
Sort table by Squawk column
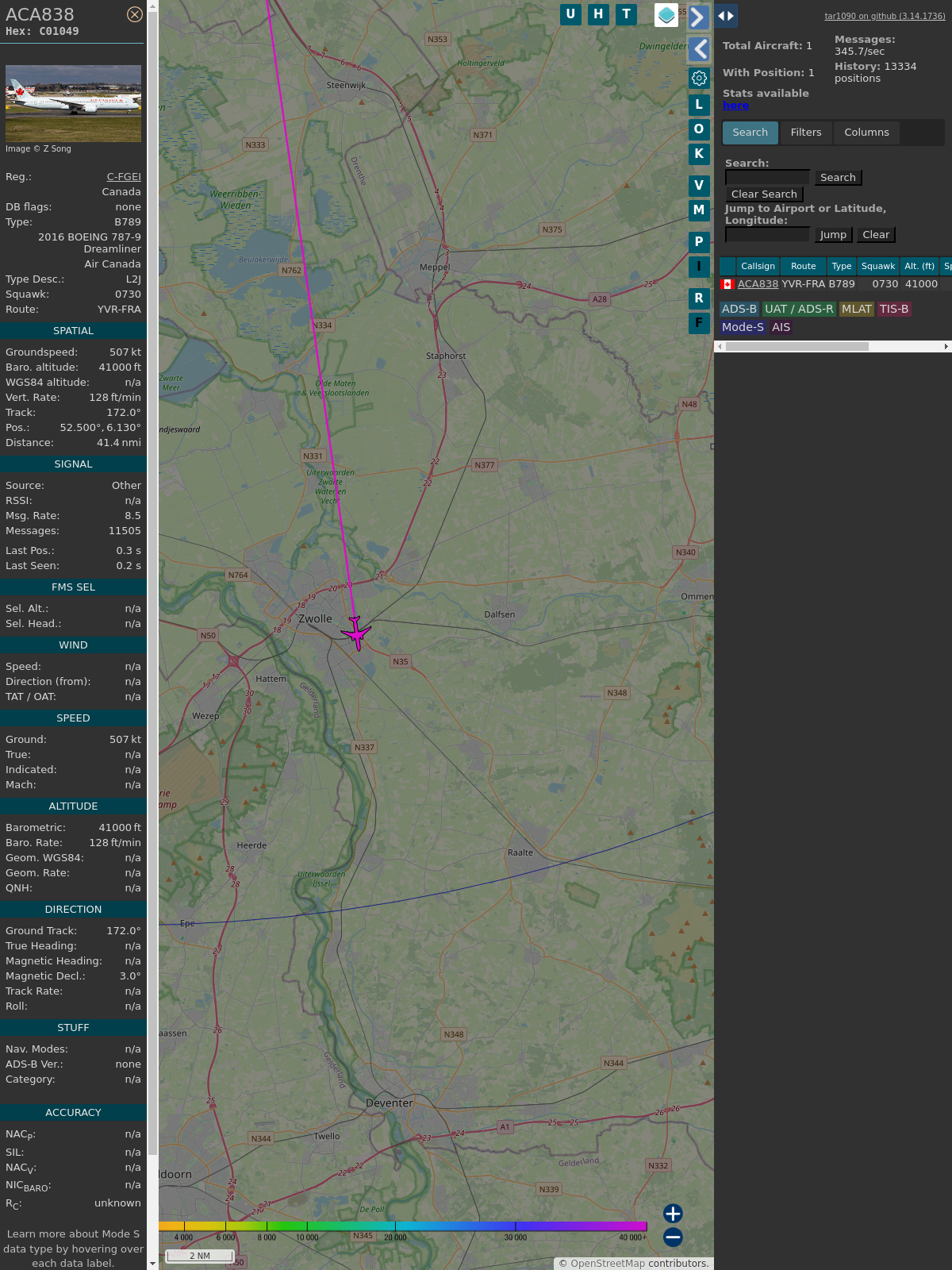coord(878,267)
